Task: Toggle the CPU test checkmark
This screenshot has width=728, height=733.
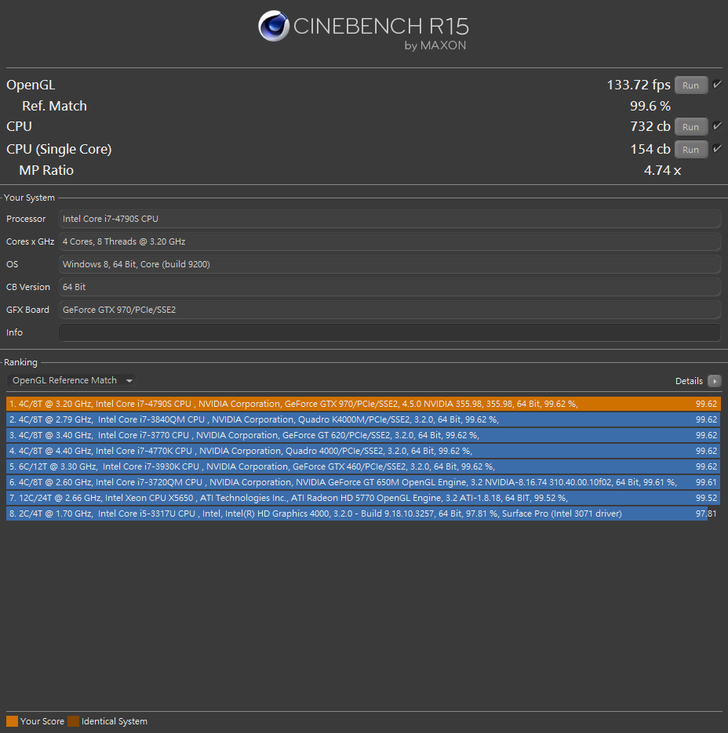Action: click(x=717, y=127)
